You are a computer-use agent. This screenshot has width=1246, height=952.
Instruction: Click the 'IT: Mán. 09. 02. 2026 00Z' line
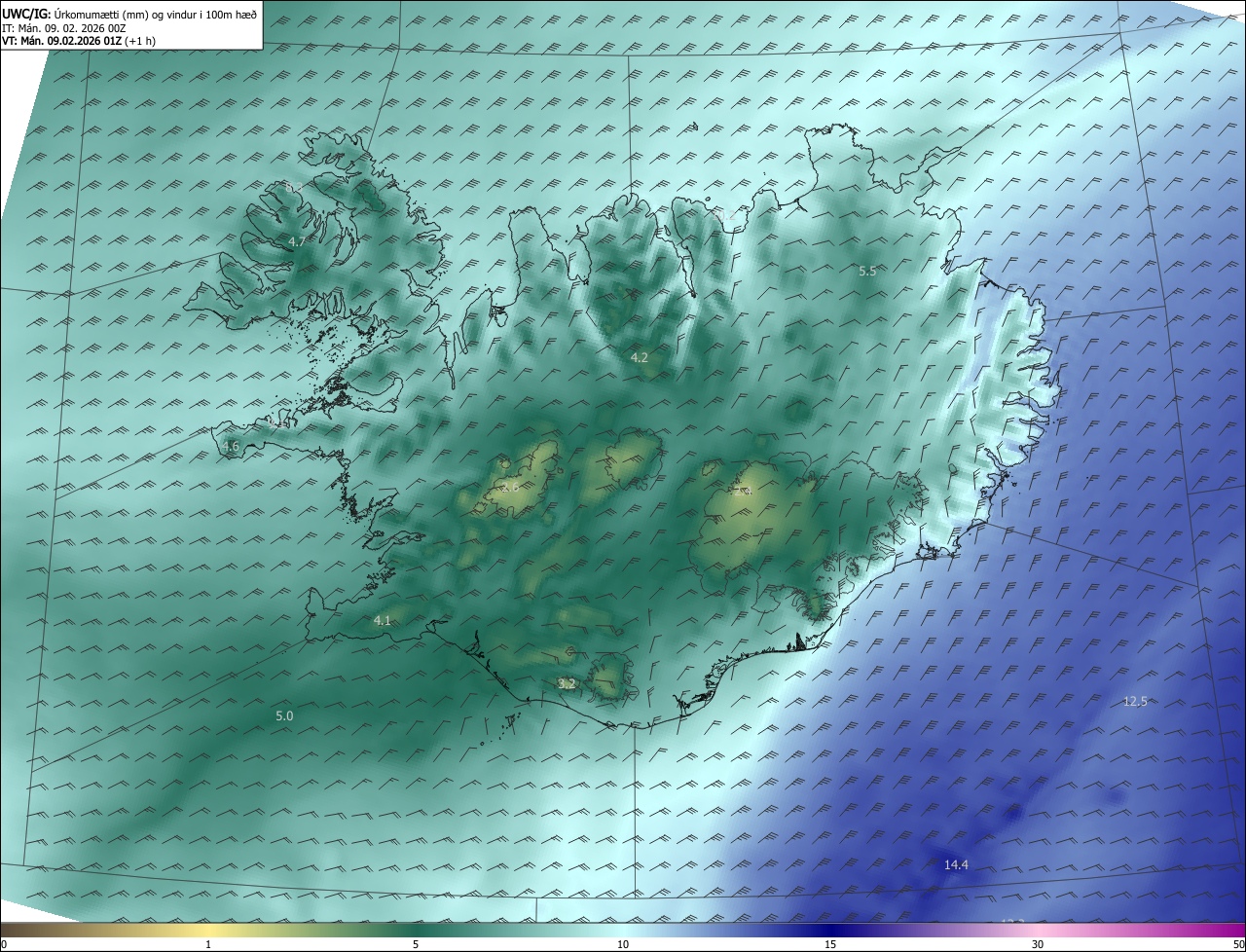[63, 27]
